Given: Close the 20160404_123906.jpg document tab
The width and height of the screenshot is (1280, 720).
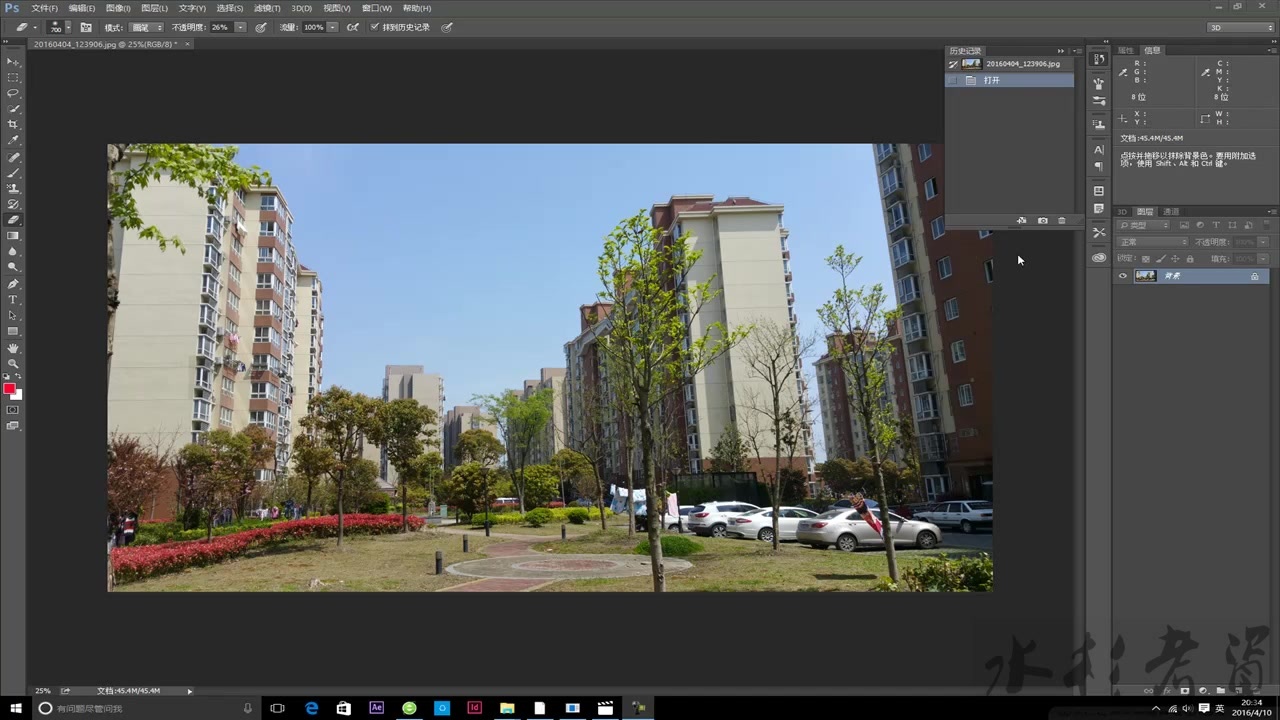Looking at the screenshot, I should tap(188, 44).
